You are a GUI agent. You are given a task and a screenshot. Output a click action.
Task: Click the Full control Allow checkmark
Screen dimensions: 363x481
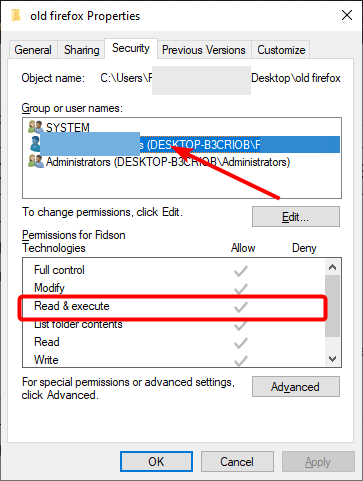[x=241, y=271]
